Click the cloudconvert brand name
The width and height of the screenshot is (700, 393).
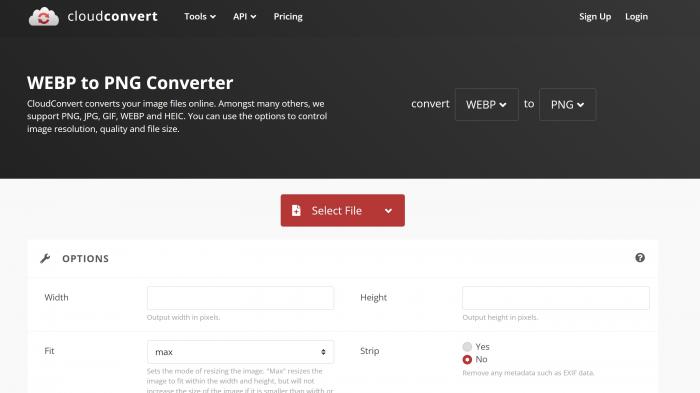(x=112, y=17)
